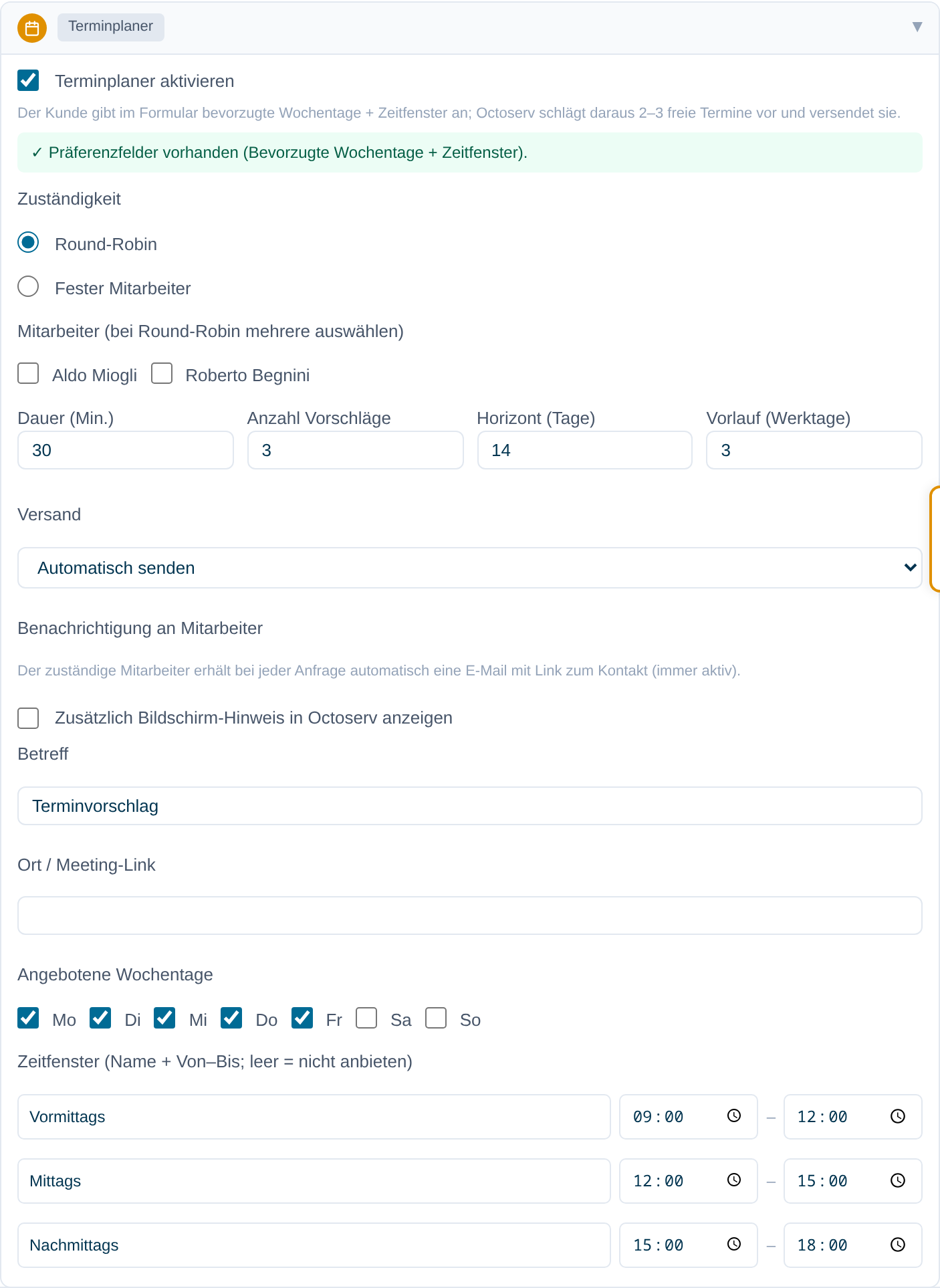
Task: Collapse the Terminplaner section arrow
Action: tap(917, 27)
